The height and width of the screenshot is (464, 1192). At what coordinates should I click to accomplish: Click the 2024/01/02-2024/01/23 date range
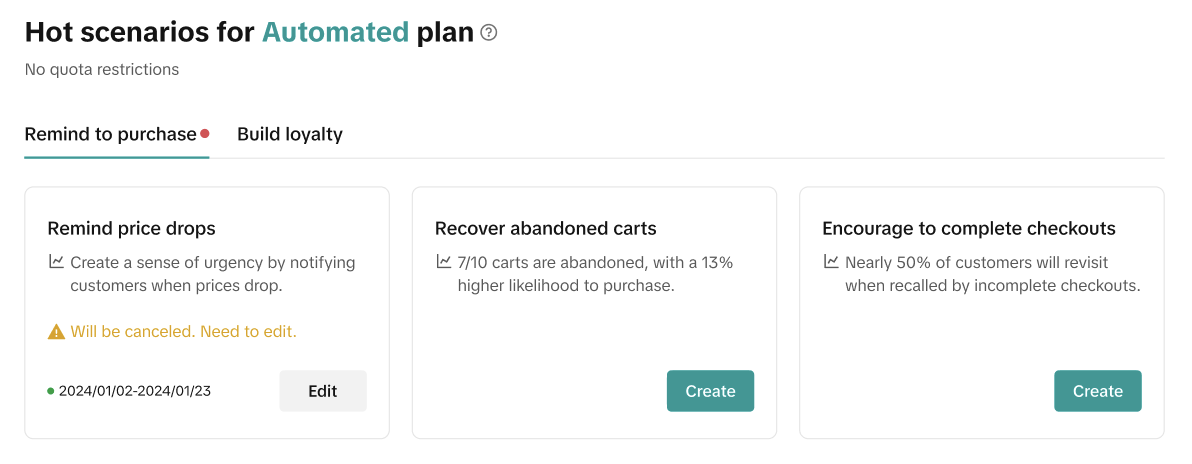click(x=135, y=391)
